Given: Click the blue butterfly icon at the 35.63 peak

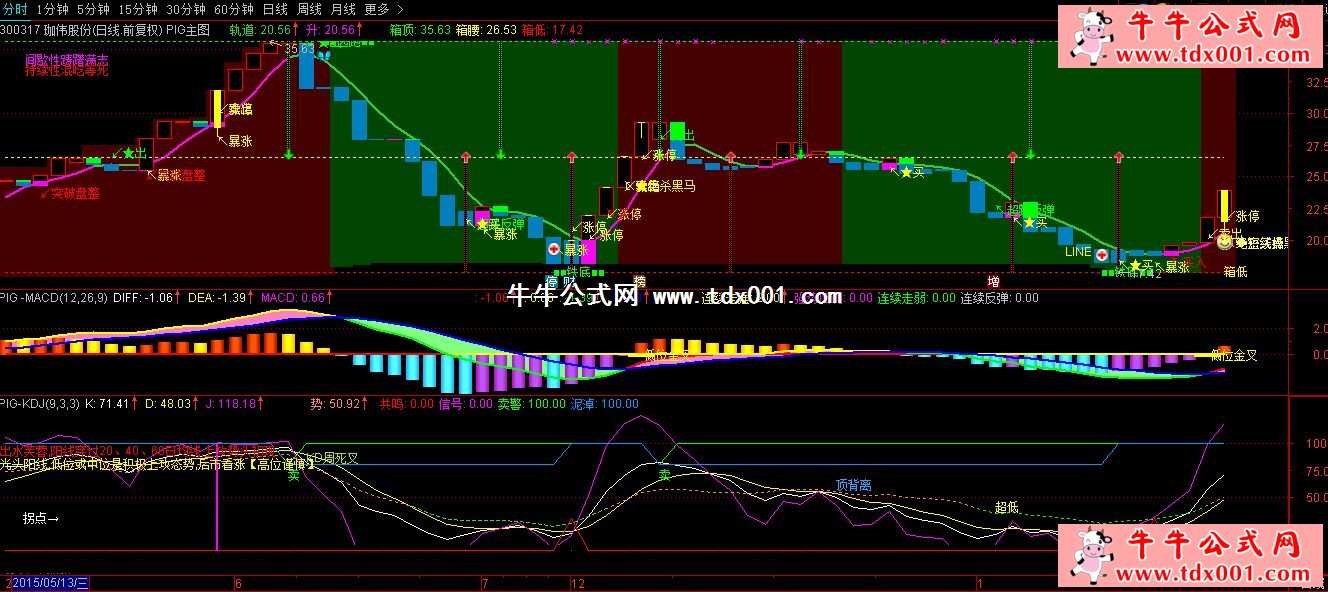Looking at the screenshot, I should 325,52.
